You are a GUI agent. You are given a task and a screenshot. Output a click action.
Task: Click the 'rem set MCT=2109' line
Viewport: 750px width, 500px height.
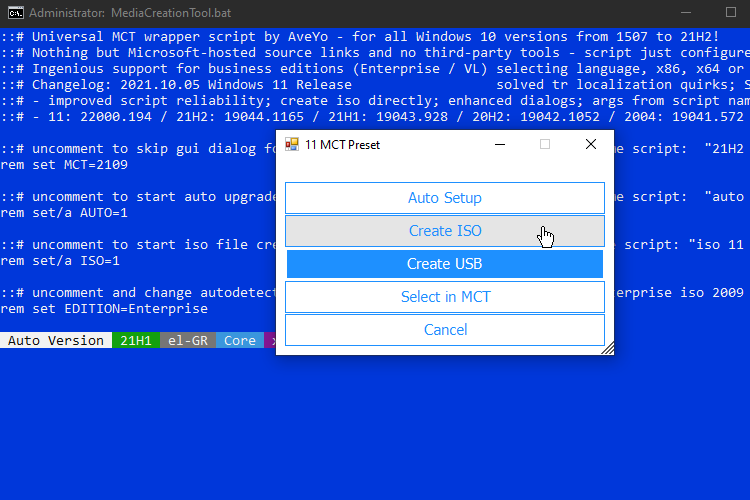tap(64, 165)
